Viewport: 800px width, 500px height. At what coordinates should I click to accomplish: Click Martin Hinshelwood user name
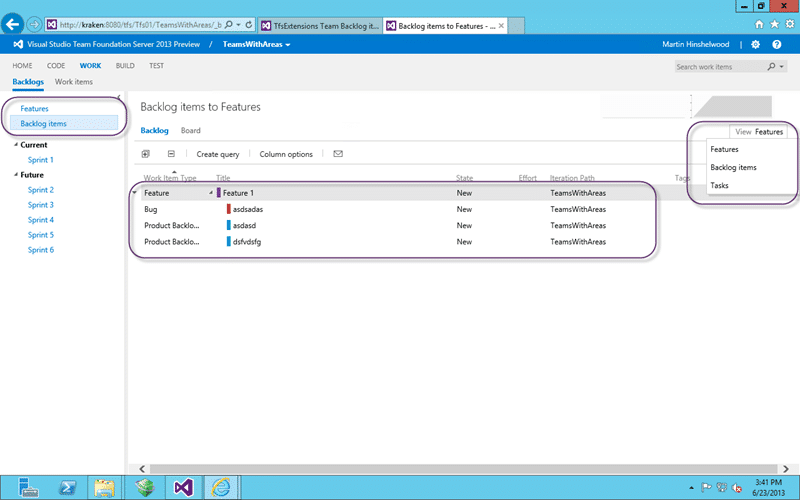[x=696, y=44]
